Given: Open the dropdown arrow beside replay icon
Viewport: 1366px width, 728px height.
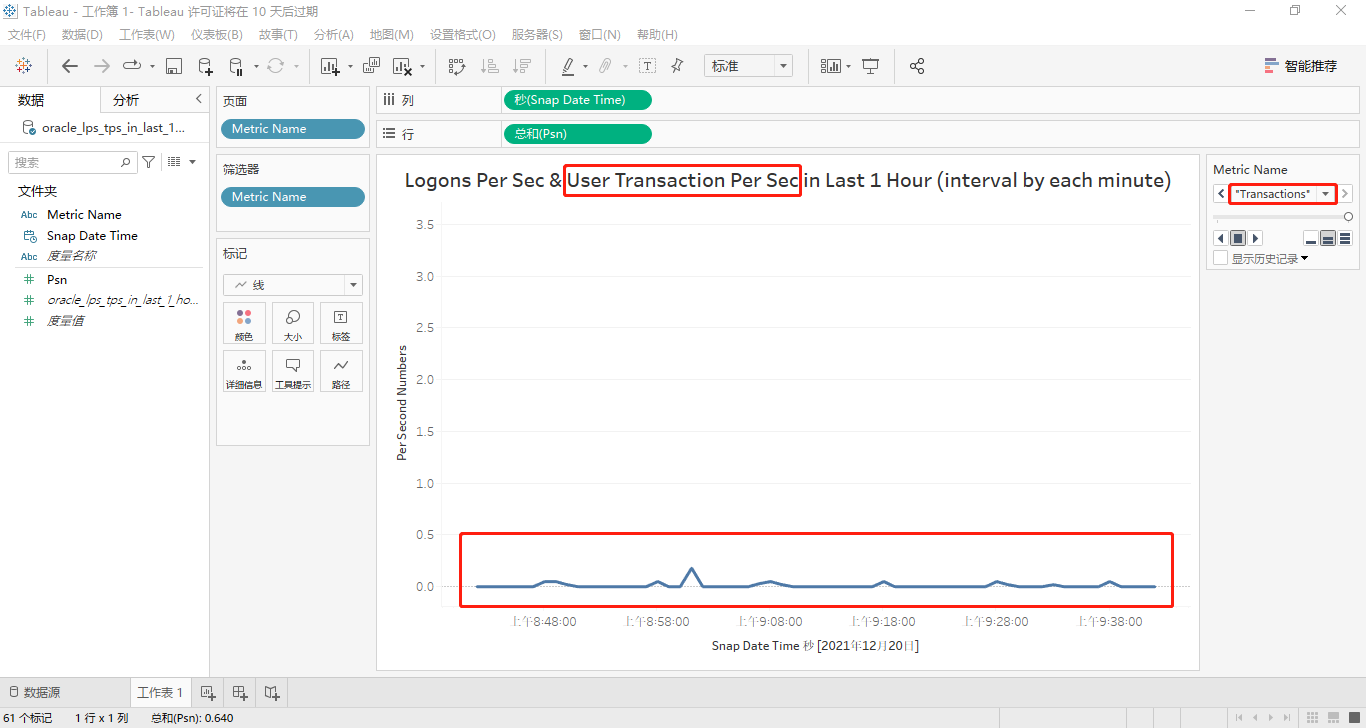Looking at the screenshot, I should (x=152, y=67).
